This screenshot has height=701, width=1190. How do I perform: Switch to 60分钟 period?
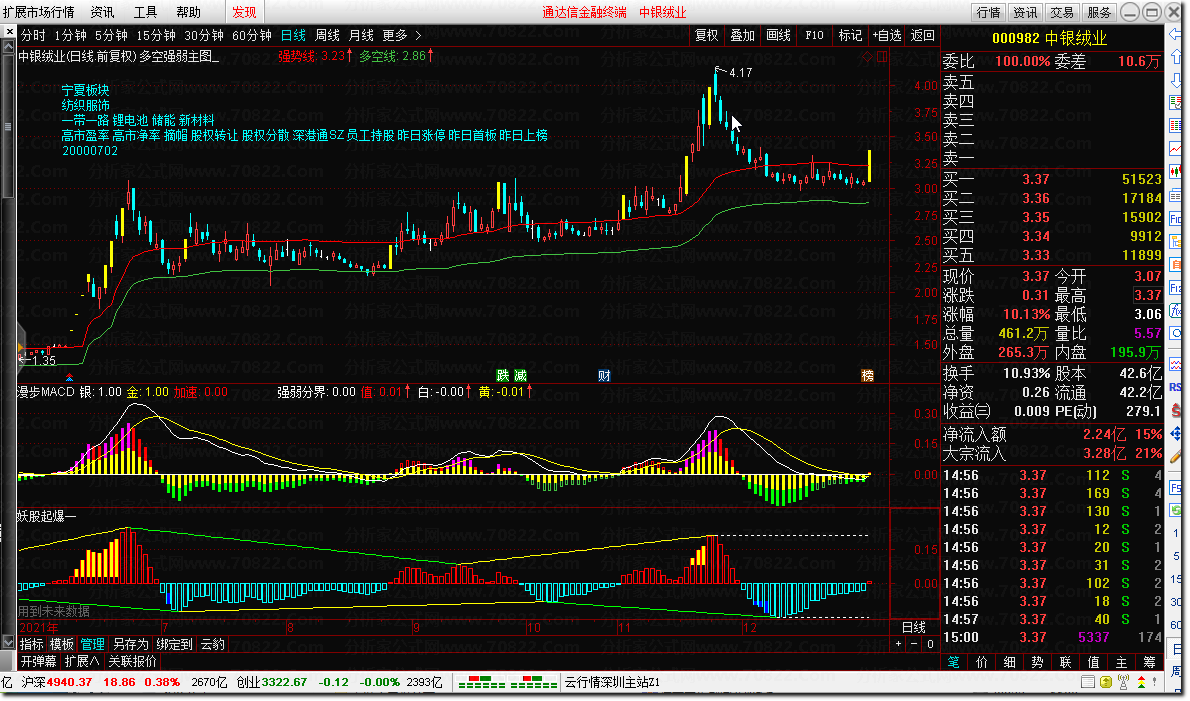coord(251,36)
